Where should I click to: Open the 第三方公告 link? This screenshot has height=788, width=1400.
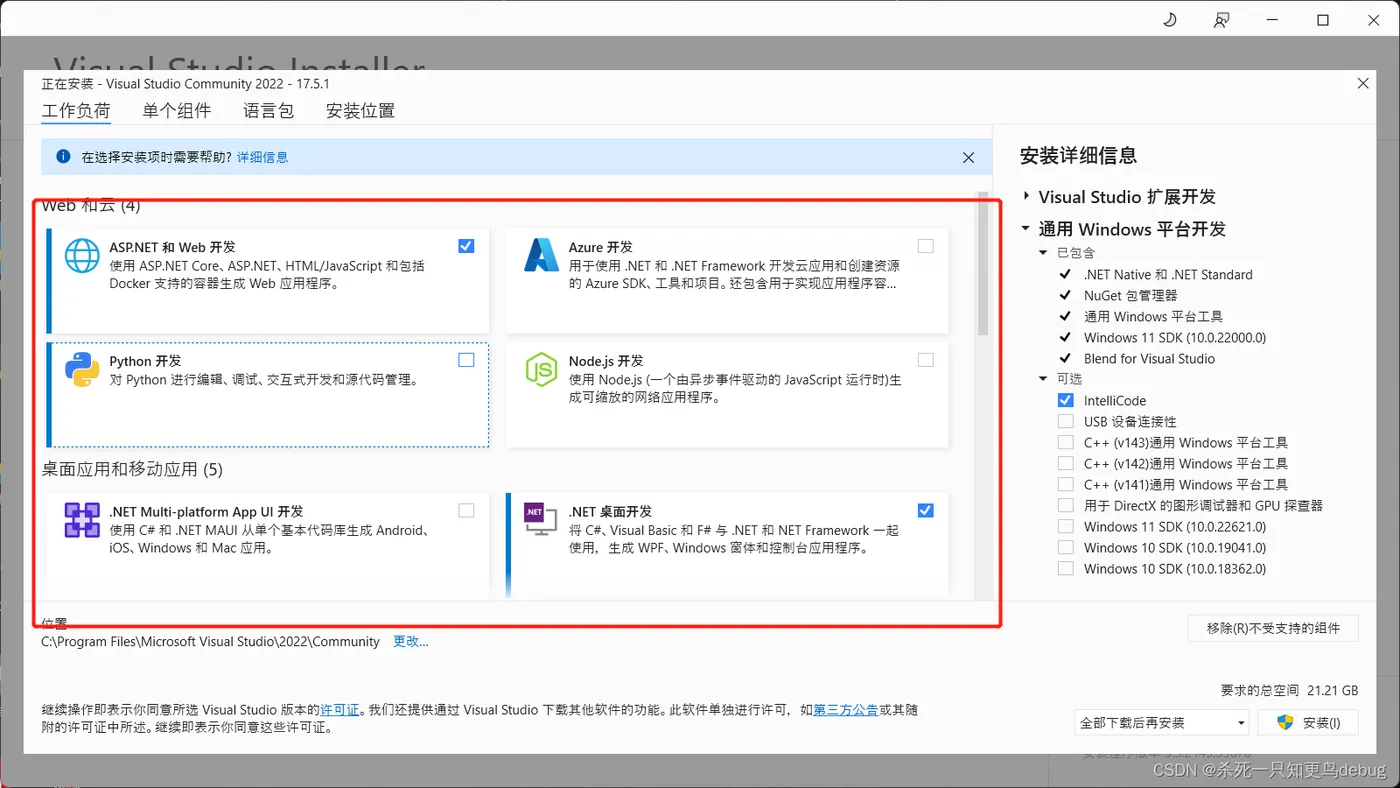846,709
